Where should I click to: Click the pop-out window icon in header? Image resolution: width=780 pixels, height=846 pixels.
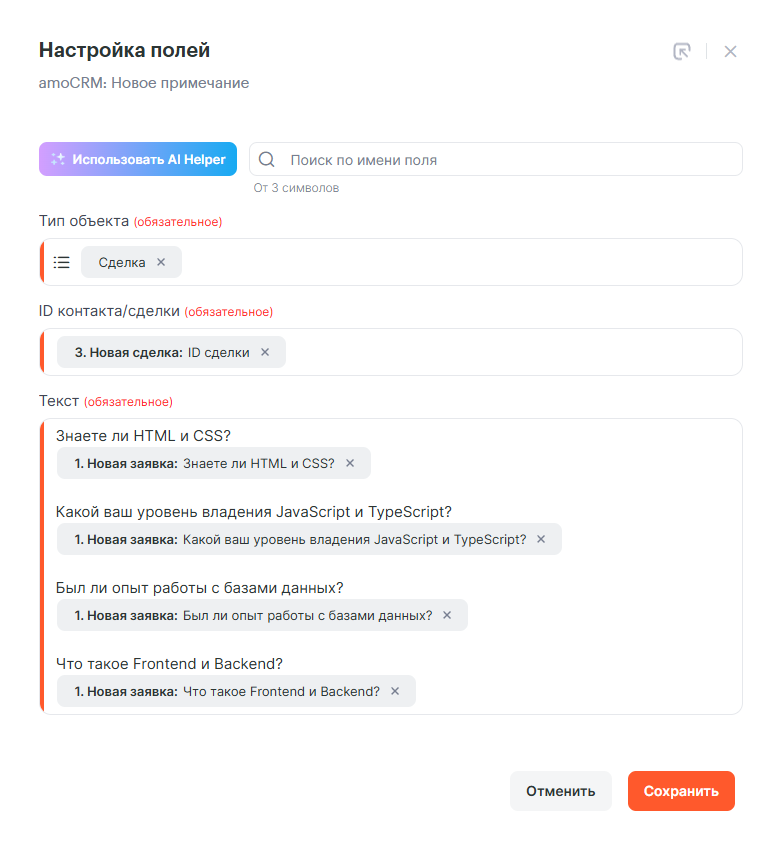[682, 51]
